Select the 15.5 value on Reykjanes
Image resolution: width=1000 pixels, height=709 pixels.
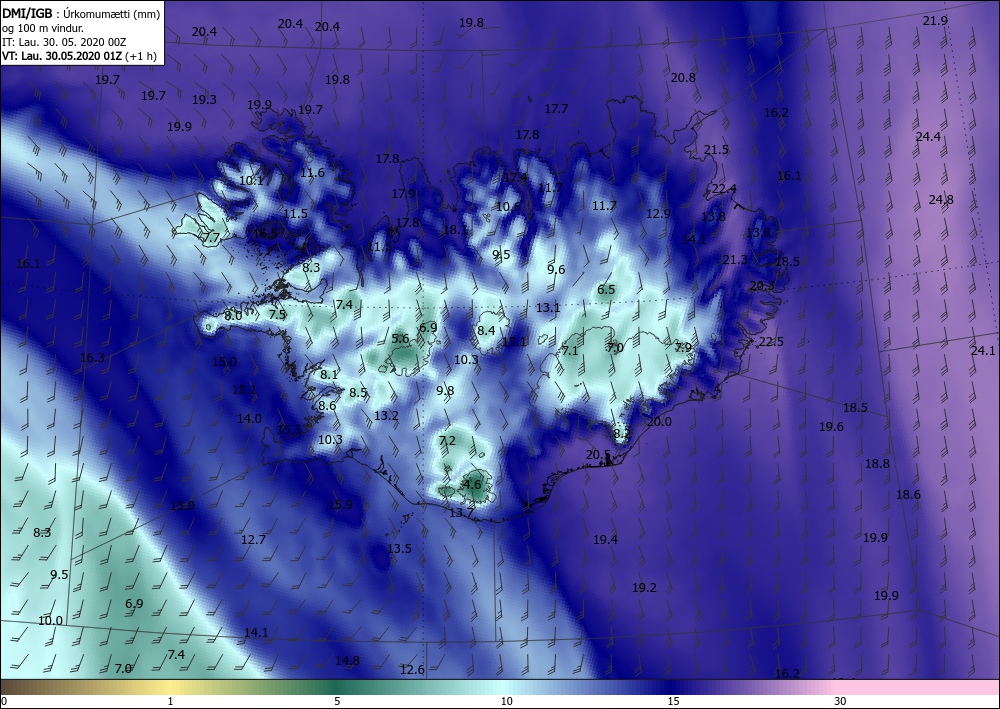[289, 430]
